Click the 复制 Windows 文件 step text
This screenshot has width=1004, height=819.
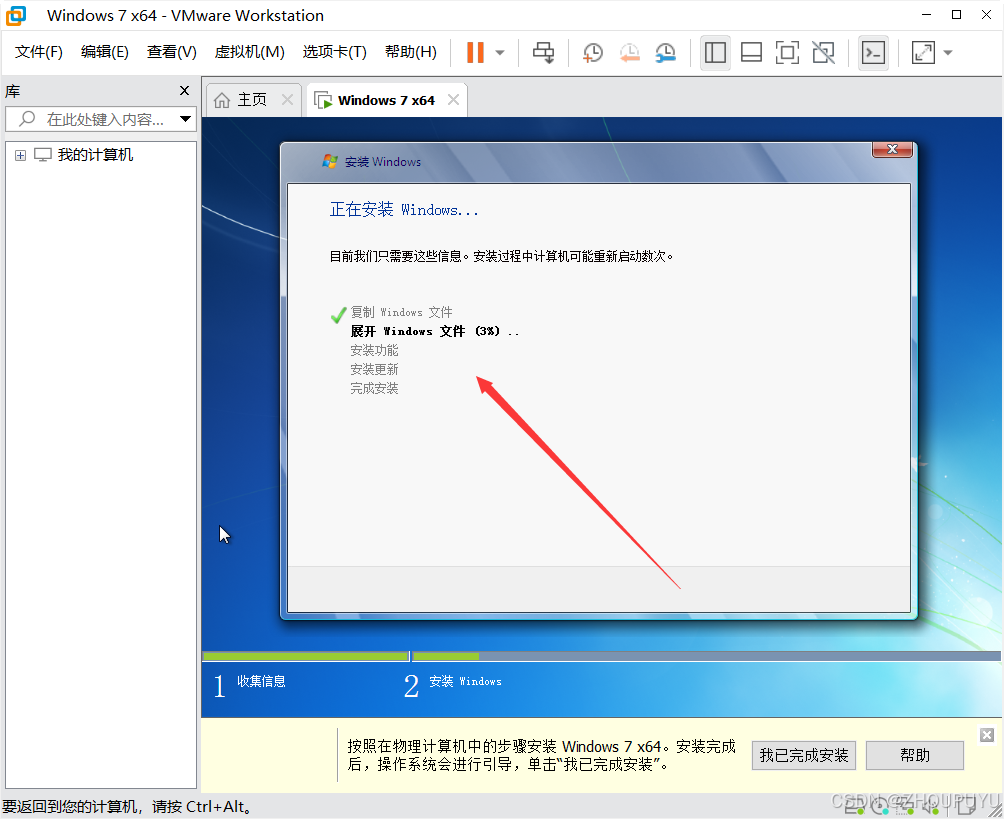401,312
